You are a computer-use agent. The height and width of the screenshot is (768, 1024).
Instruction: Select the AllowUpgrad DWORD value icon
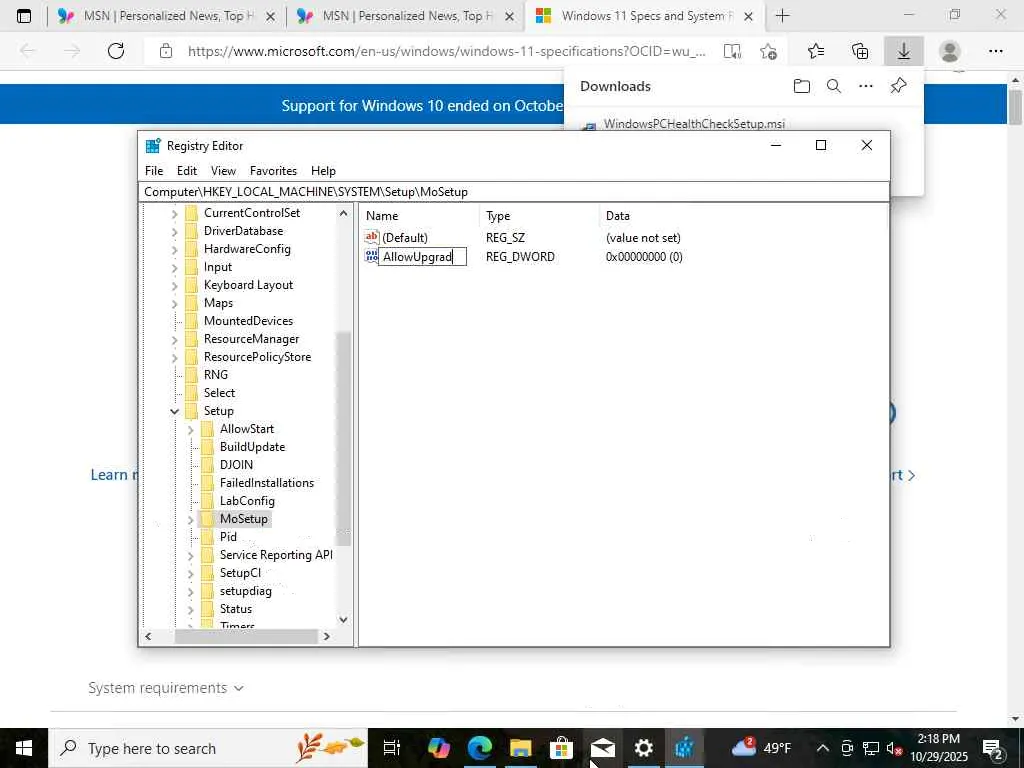click(x=372, y=256)
